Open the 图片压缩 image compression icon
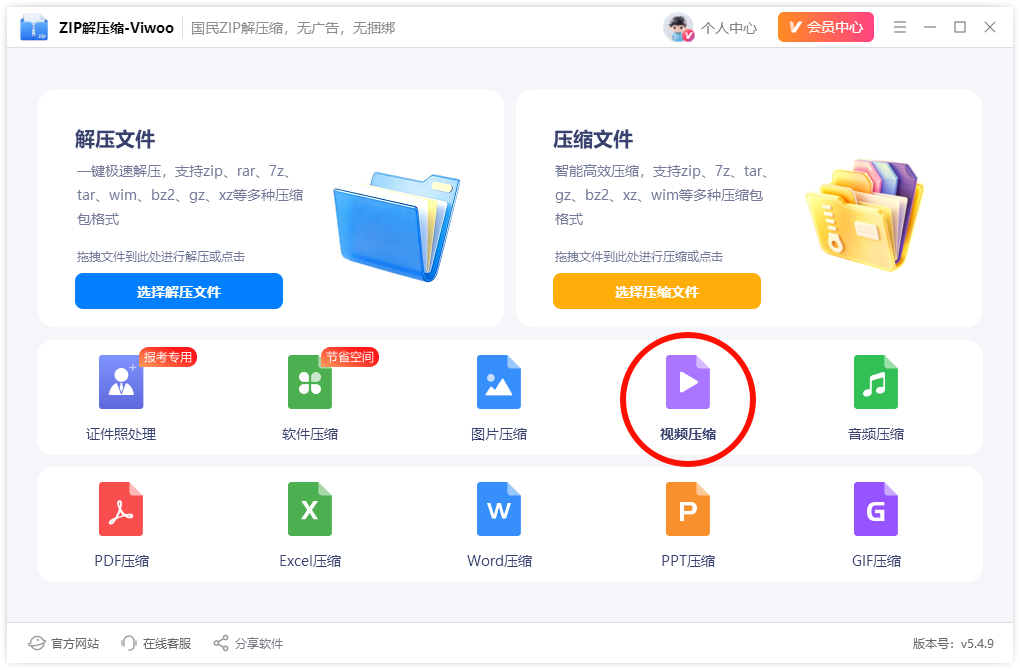1020x670 pixels. (499, 382)
